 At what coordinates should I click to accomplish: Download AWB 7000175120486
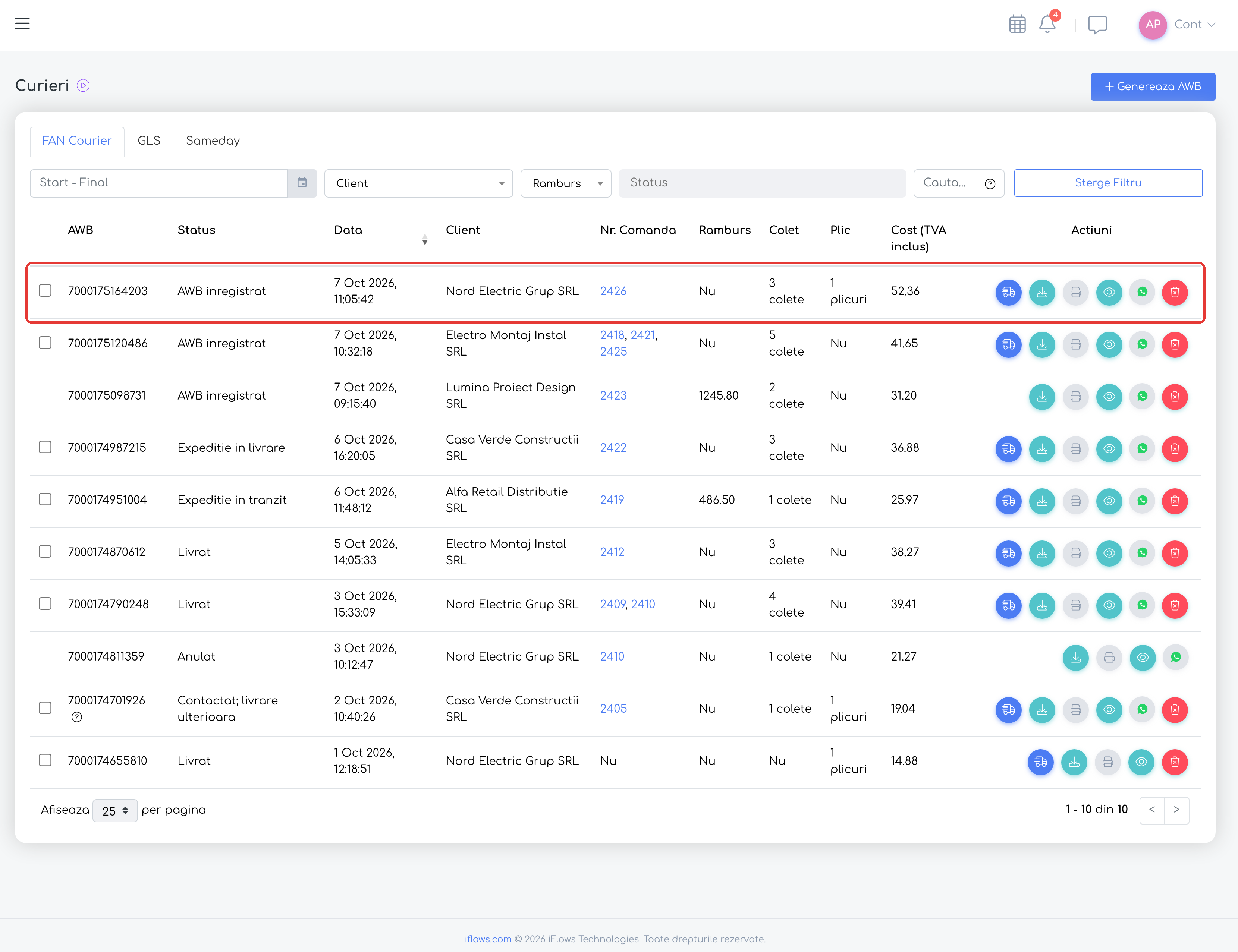(1042, 344)
